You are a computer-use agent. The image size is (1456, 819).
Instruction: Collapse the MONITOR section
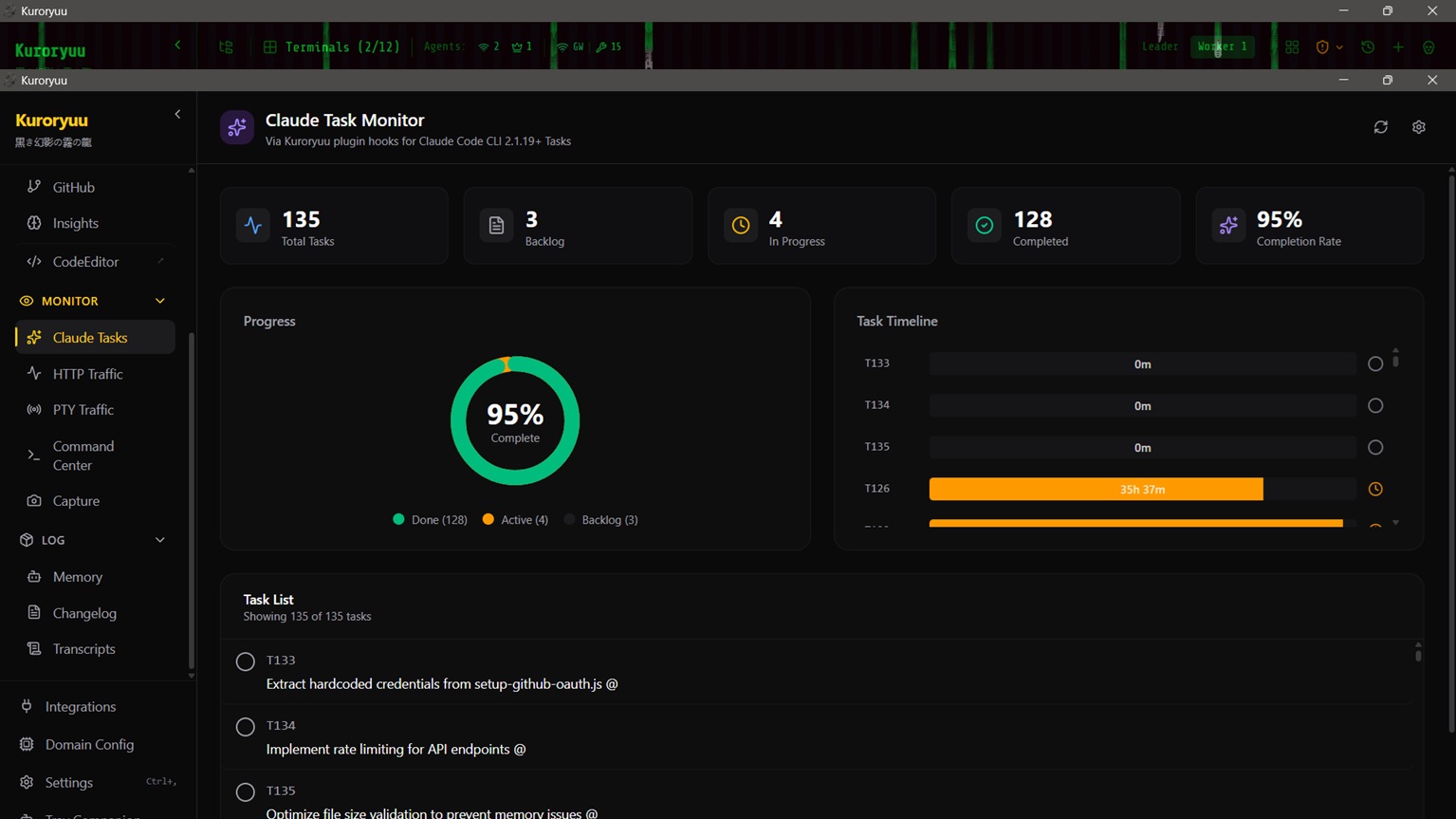tap(159, 301)
